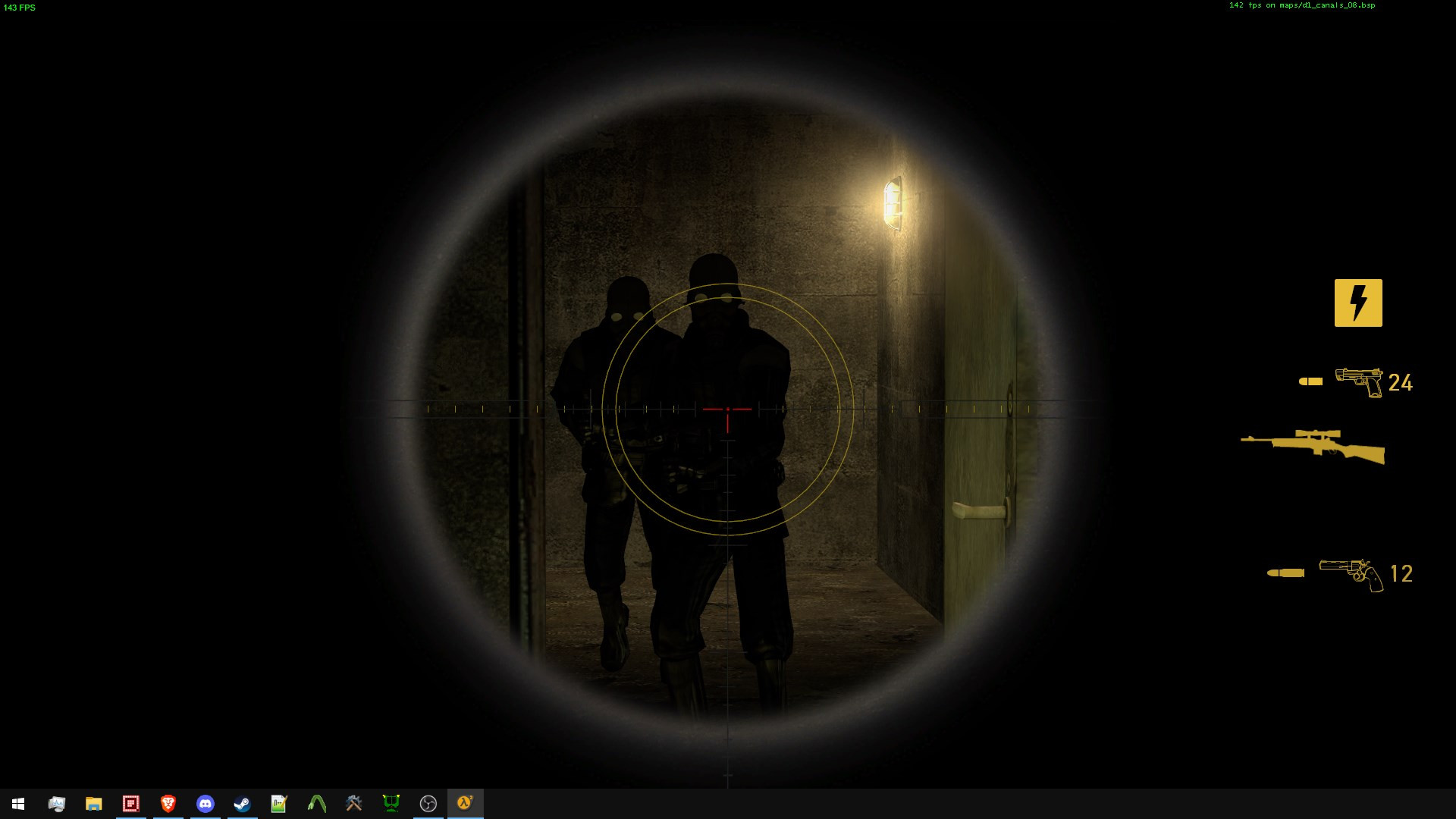Open OBS Studio from the taskbar
Viewport: 1456px width, 819px height.
tap(428, 804)
